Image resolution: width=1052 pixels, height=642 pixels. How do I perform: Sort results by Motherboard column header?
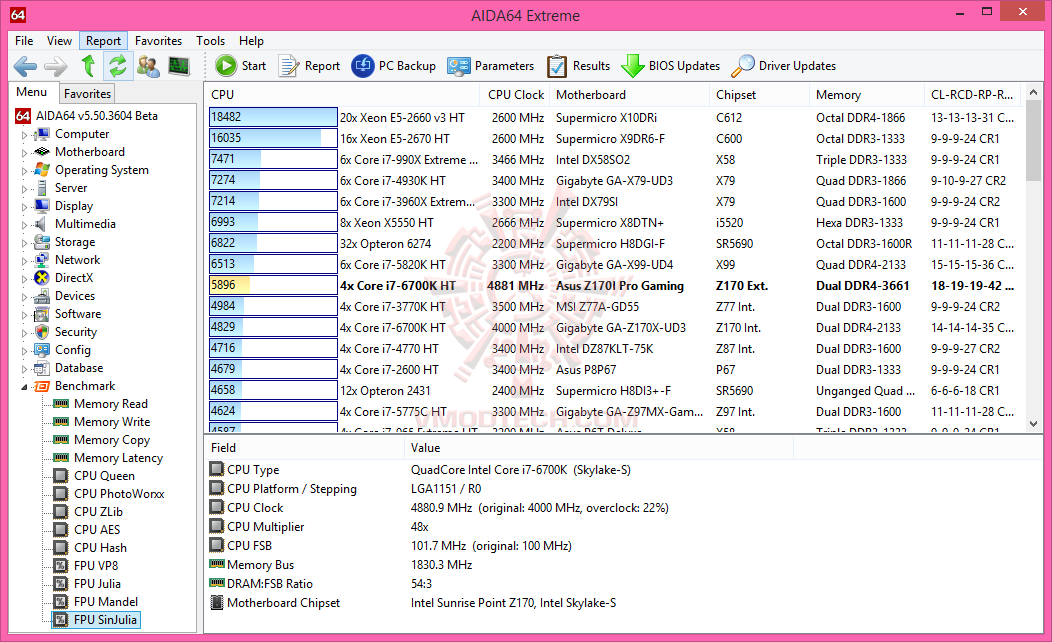tap(629, 95)
